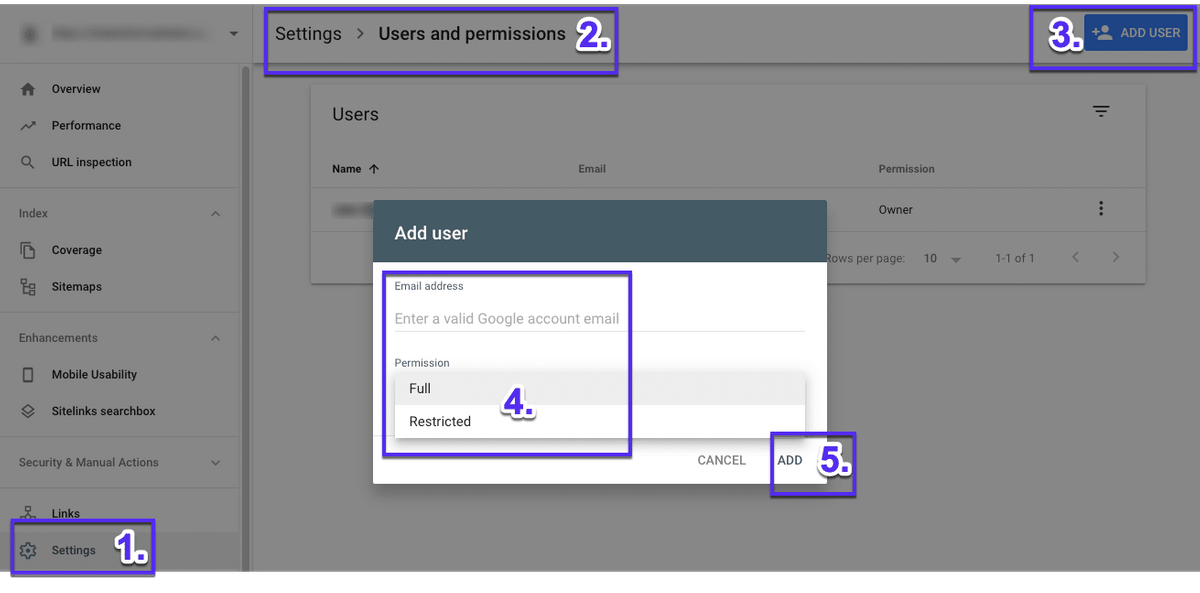Go to next page of users

[x=1116, y=258]
